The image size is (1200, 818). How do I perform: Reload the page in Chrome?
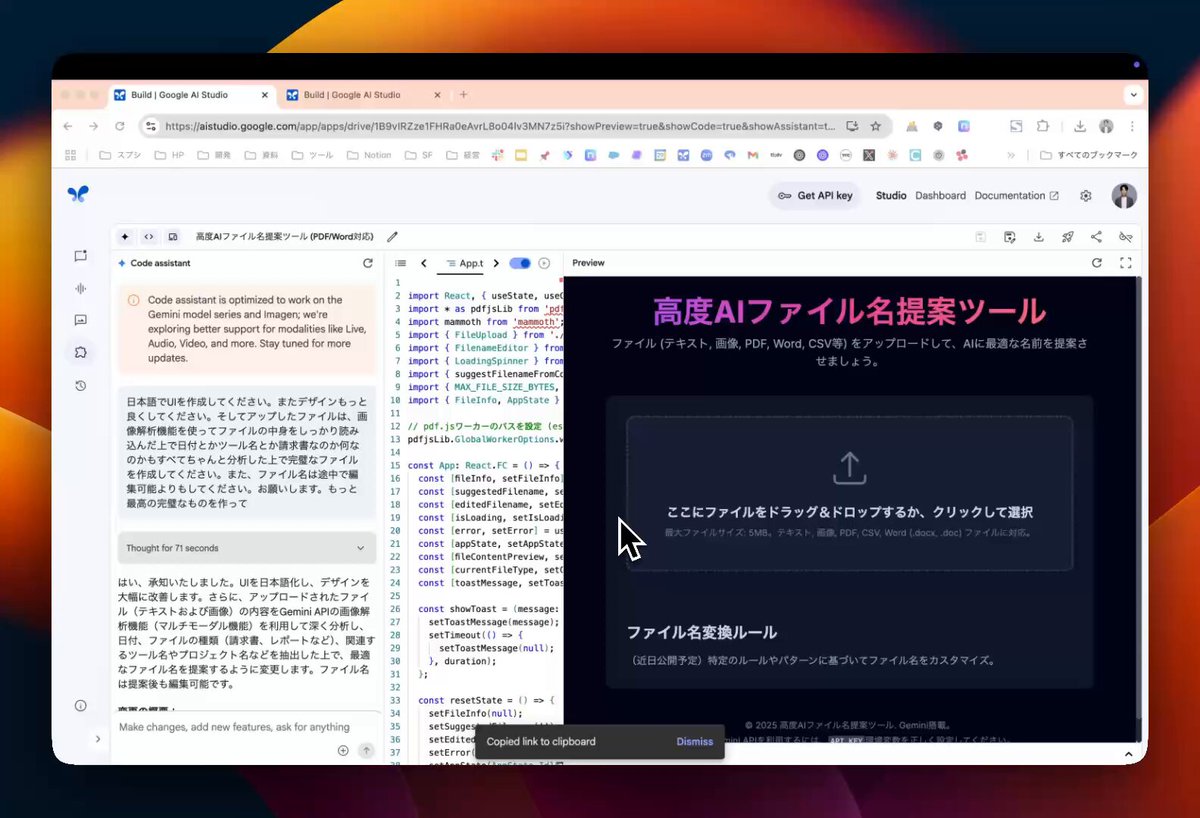point(120,126)
